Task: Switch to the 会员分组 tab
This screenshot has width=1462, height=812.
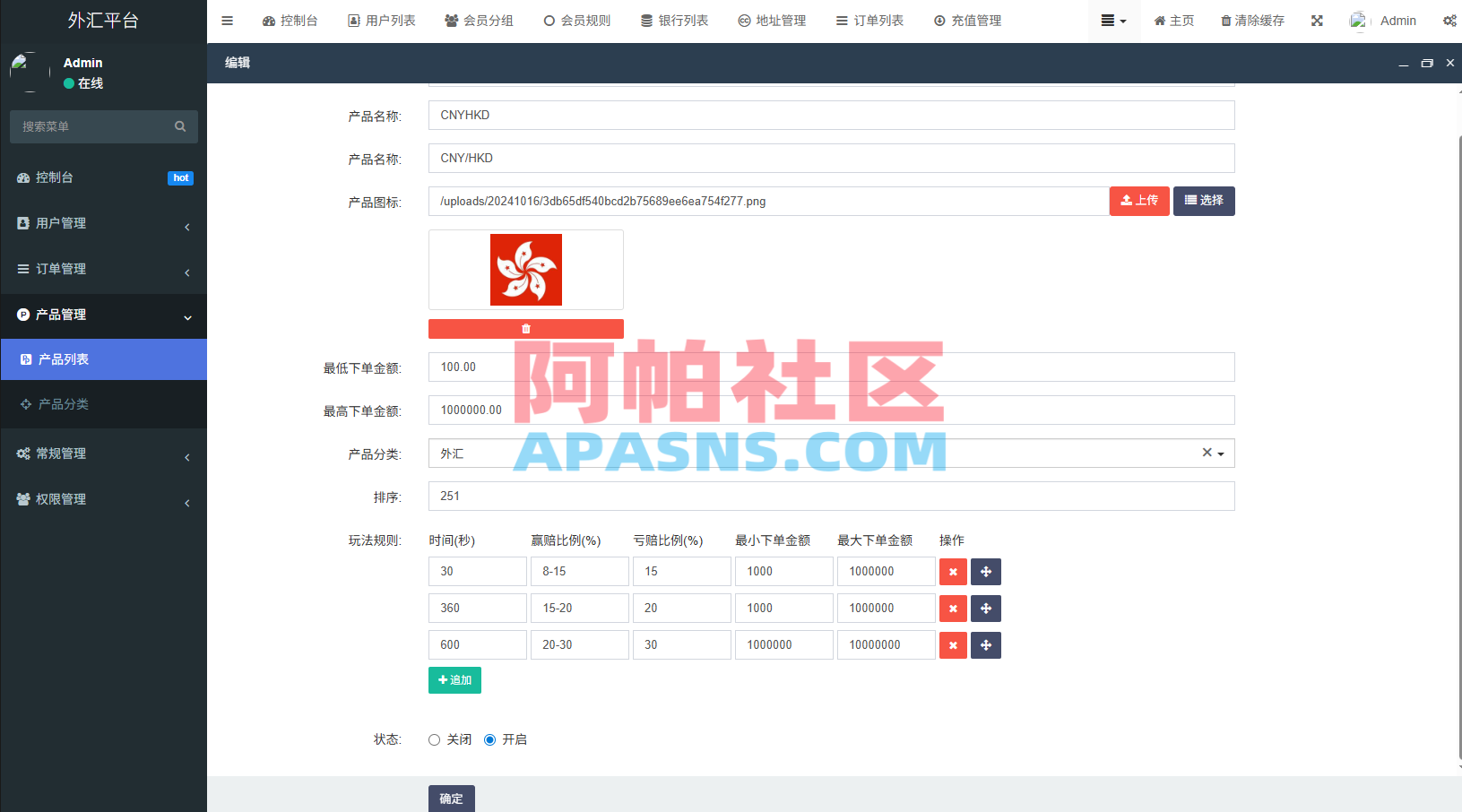Action: (x=480, y=21)
